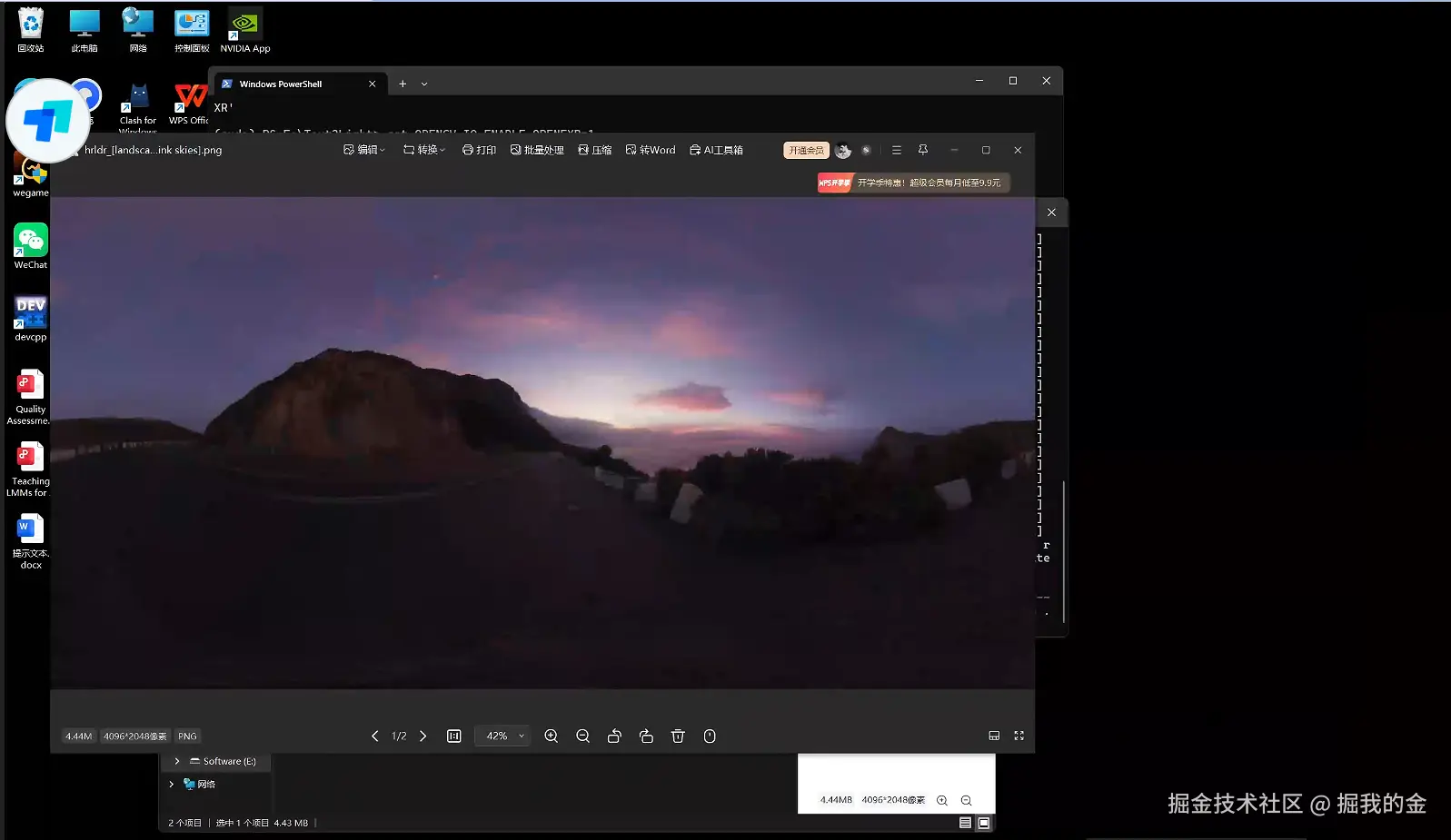This screenshot has height=840, width=1451.
Task: Convert image with 转Word
Action: tap(651, 150)
